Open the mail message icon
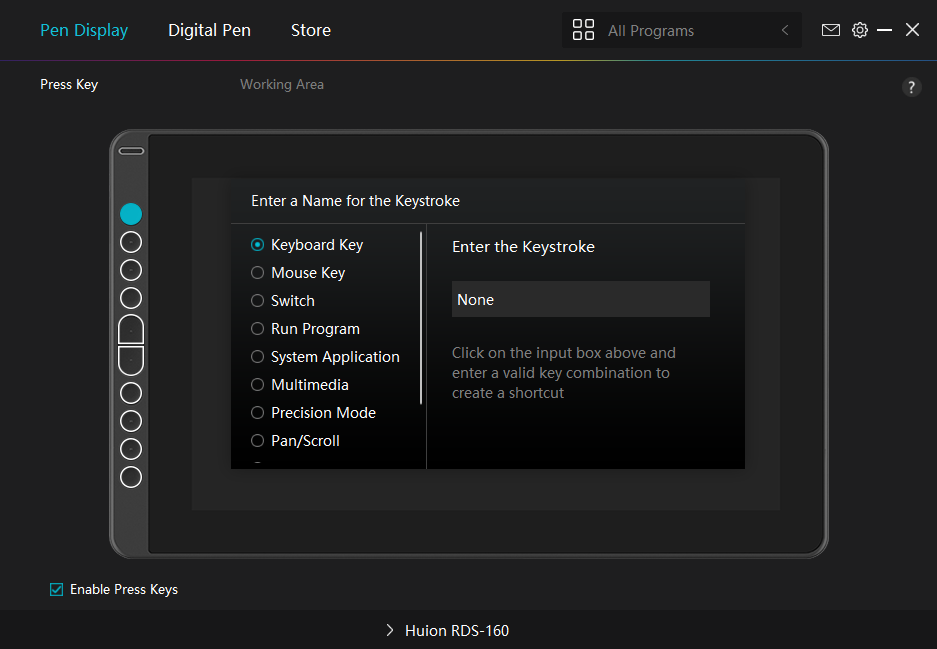 click(x=830, y=30)
